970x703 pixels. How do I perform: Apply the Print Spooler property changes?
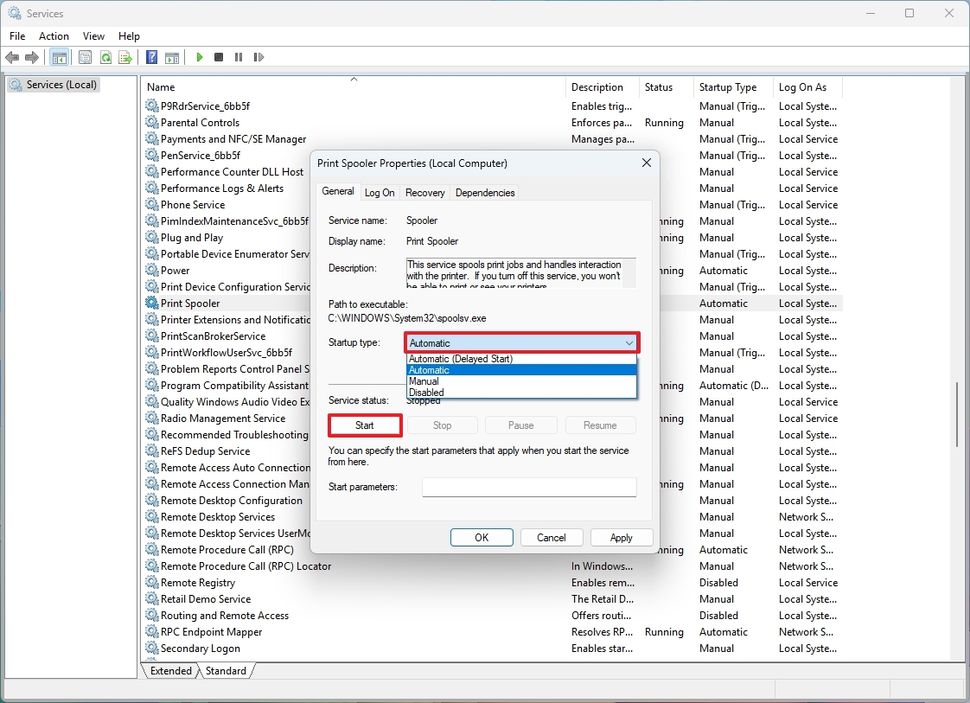[621, 537]
